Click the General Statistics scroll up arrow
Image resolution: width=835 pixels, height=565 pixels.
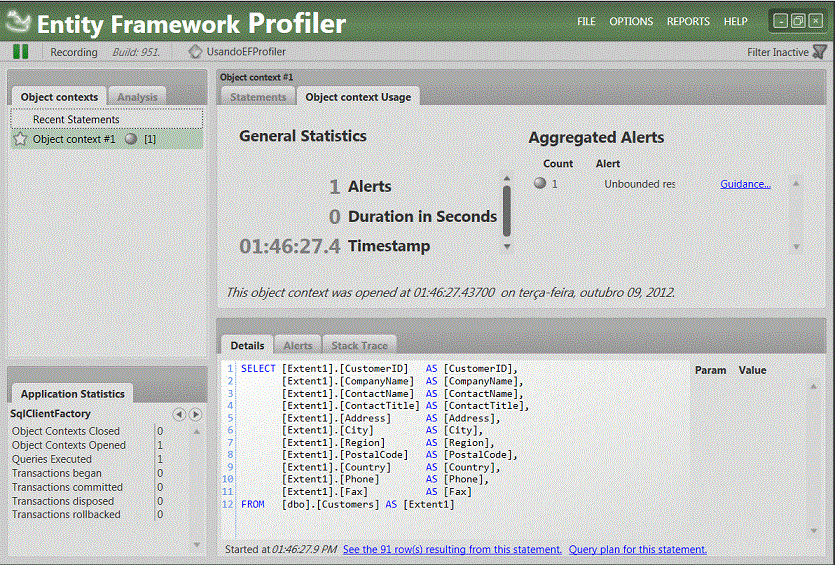(x=506, y=178)
